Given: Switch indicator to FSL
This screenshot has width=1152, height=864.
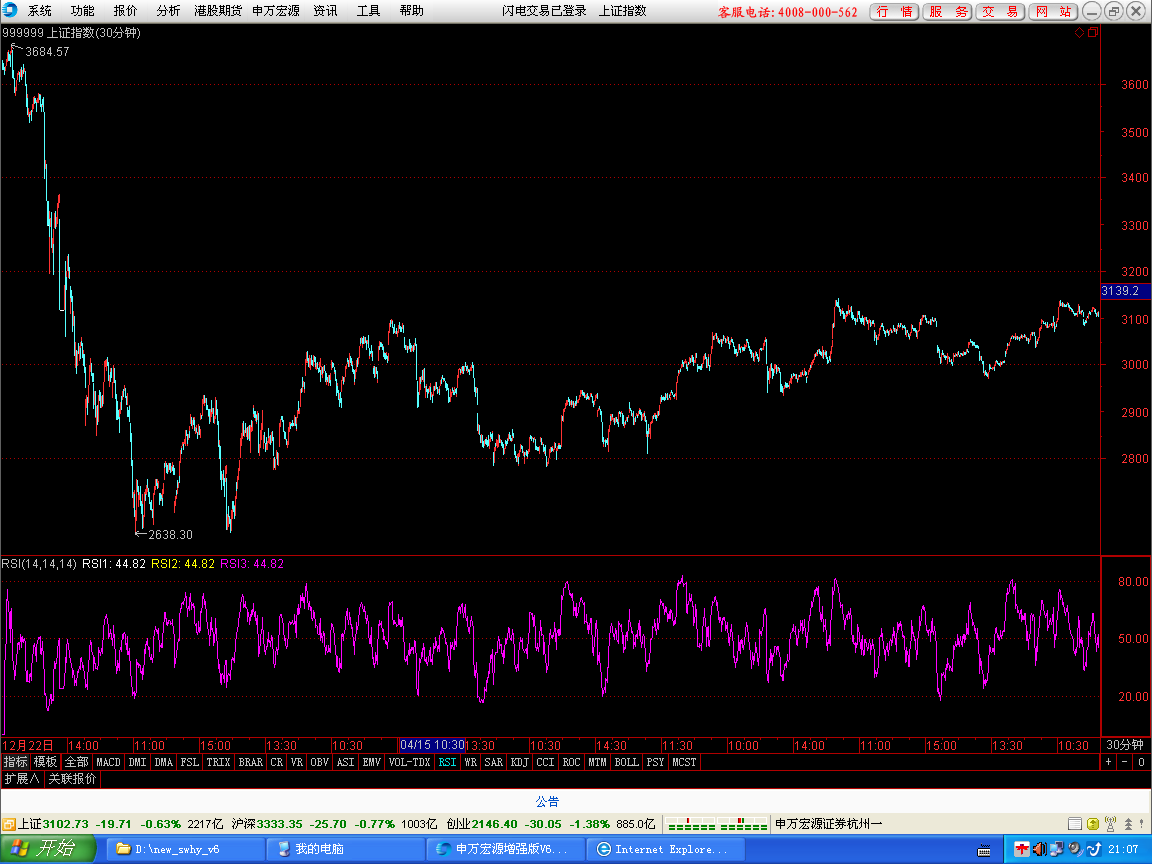Looking at the screenshot, I should coord(190,762).
